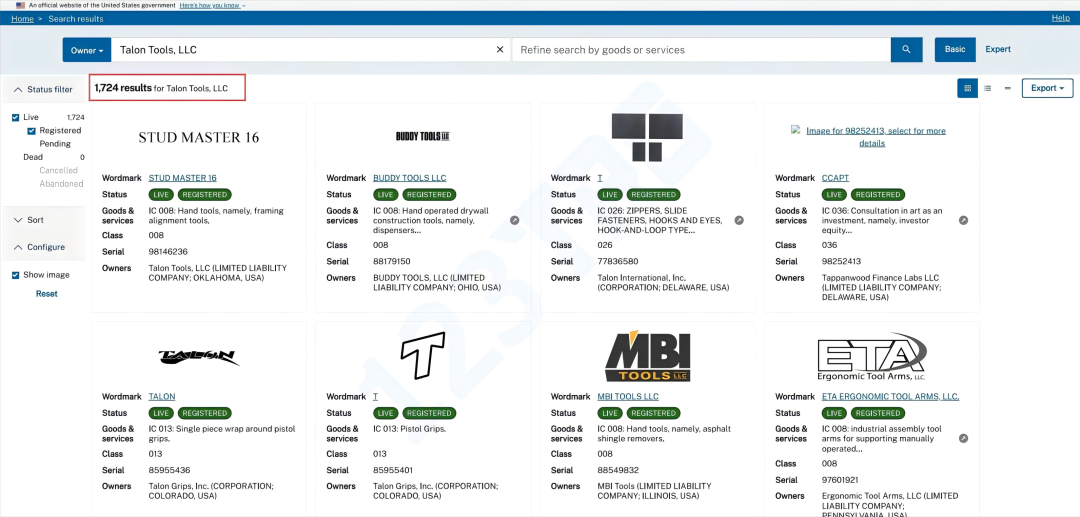The image size is (1080, 517).
Task: Open the Owner search field dropdown
Action: [x=87, y=50]
